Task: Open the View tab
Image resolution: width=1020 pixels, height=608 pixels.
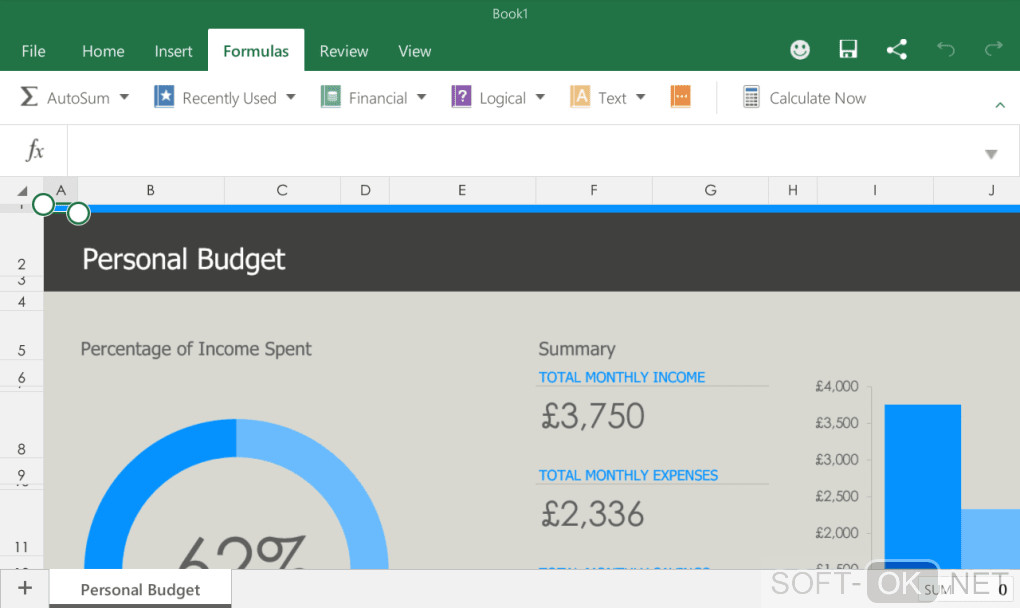Action: point(414,51)
